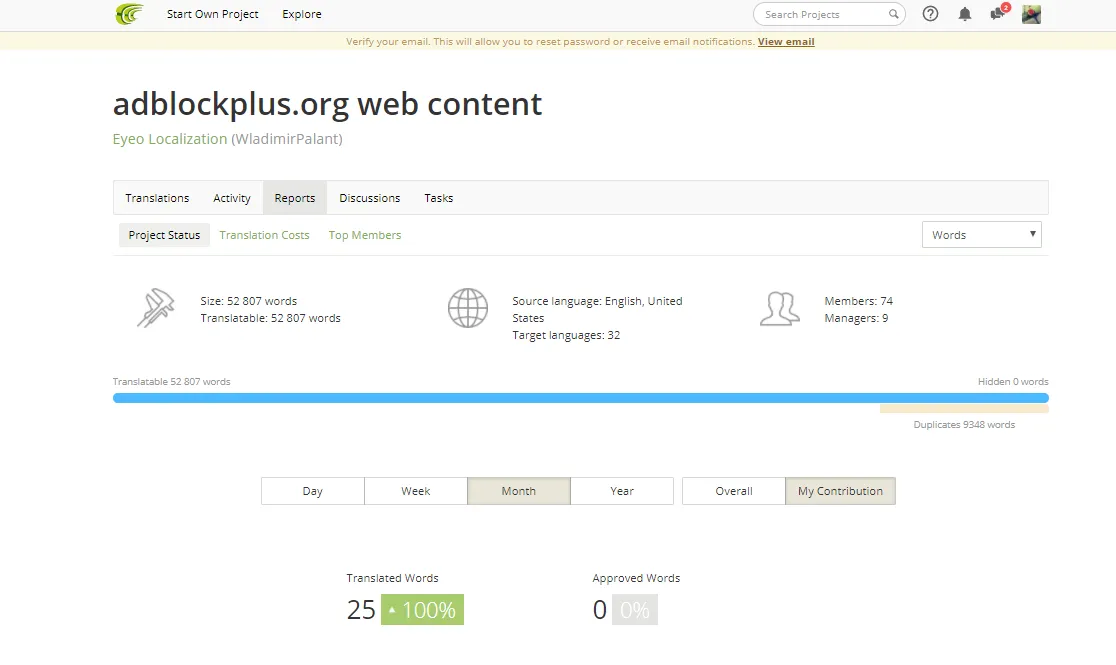Viewport: 1116px width, 665px height.
Task: Switch to Overall statistics
Action: [734, 491]
